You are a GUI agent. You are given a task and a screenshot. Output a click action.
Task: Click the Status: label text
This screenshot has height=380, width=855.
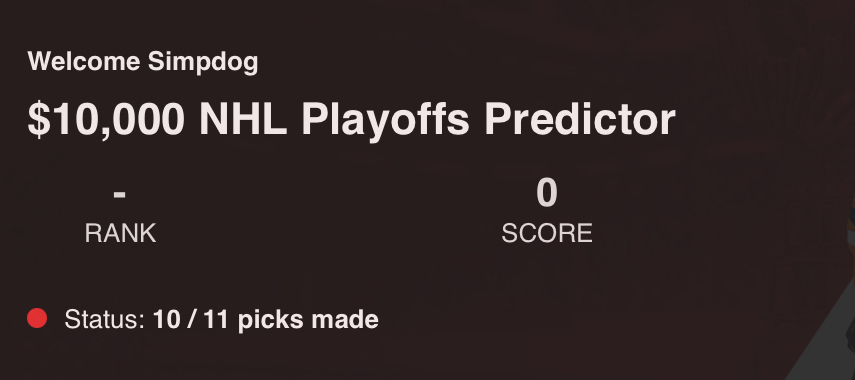point(104,319)
